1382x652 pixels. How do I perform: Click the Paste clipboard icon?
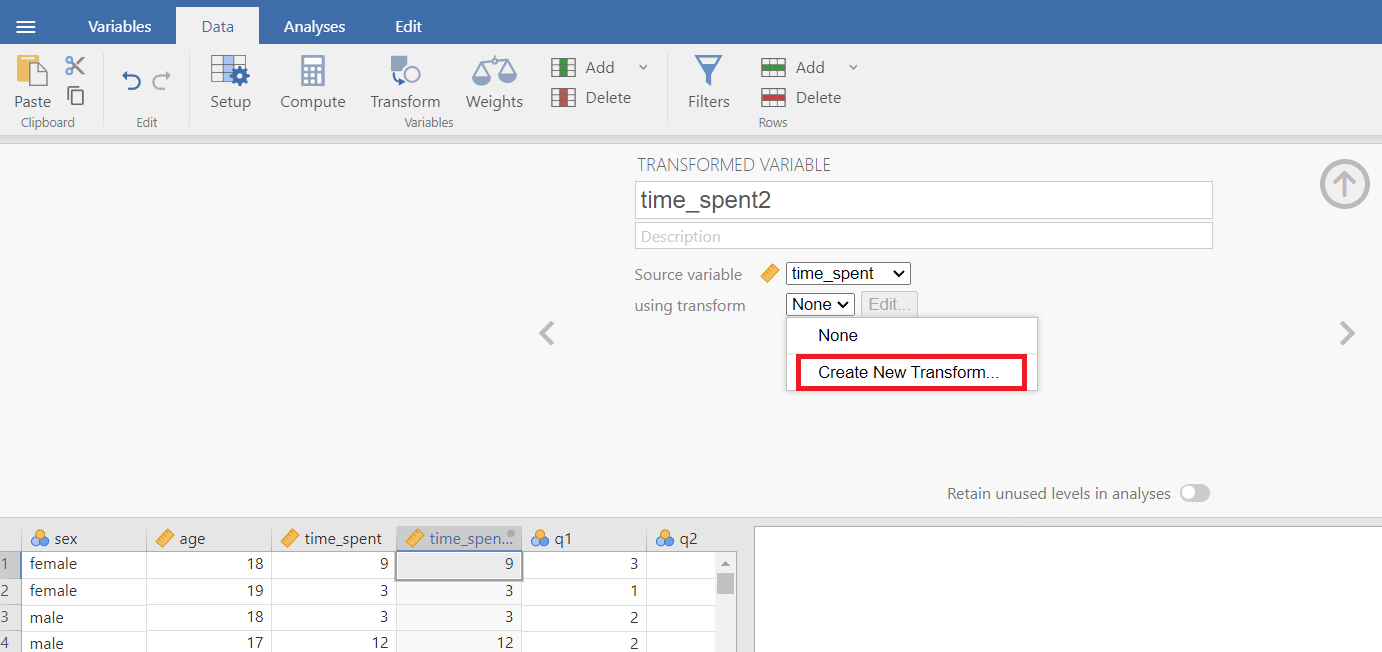pyautogui.click(x=32, y=72)
